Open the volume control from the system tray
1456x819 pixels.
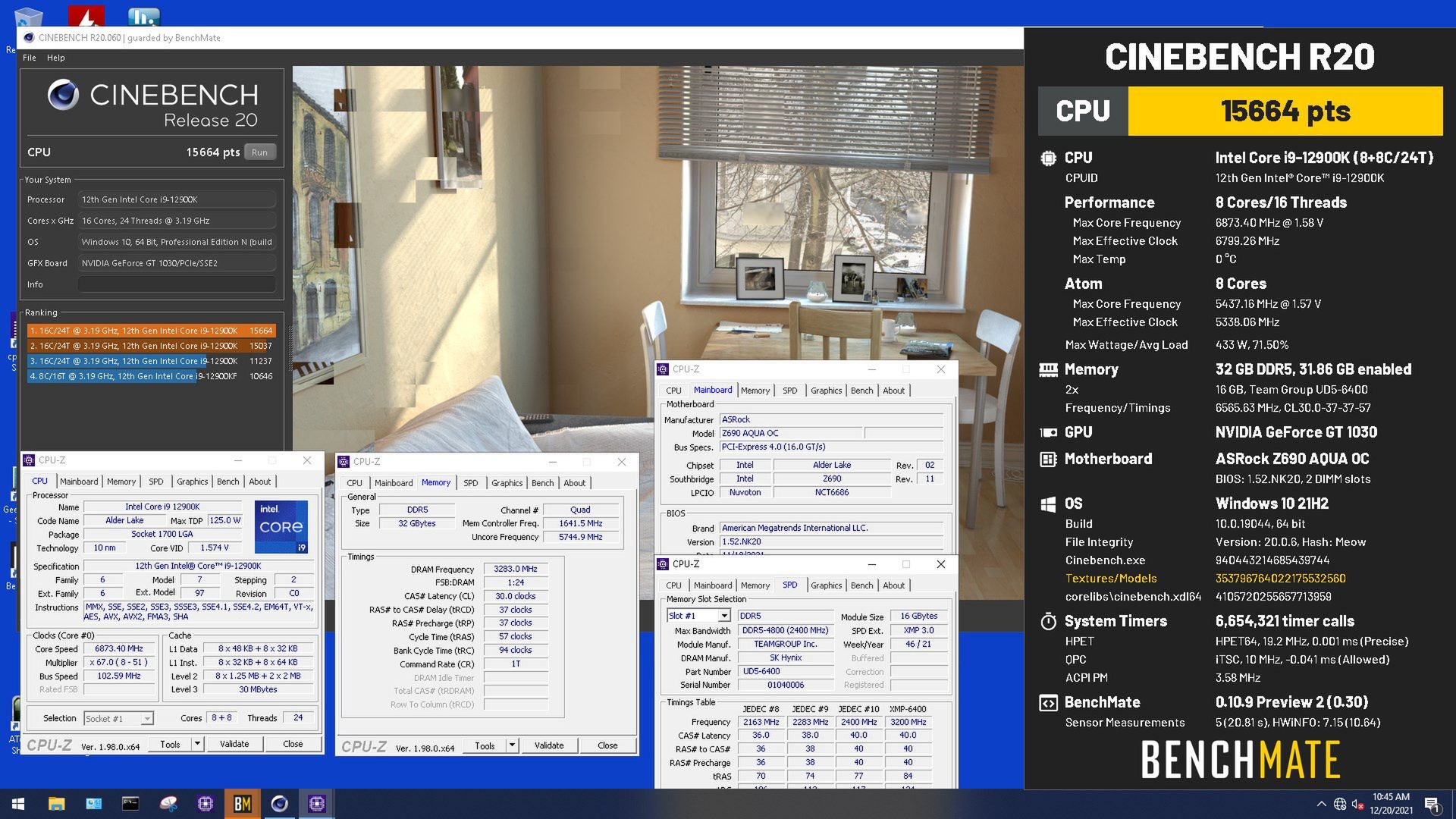point(1357,804)
